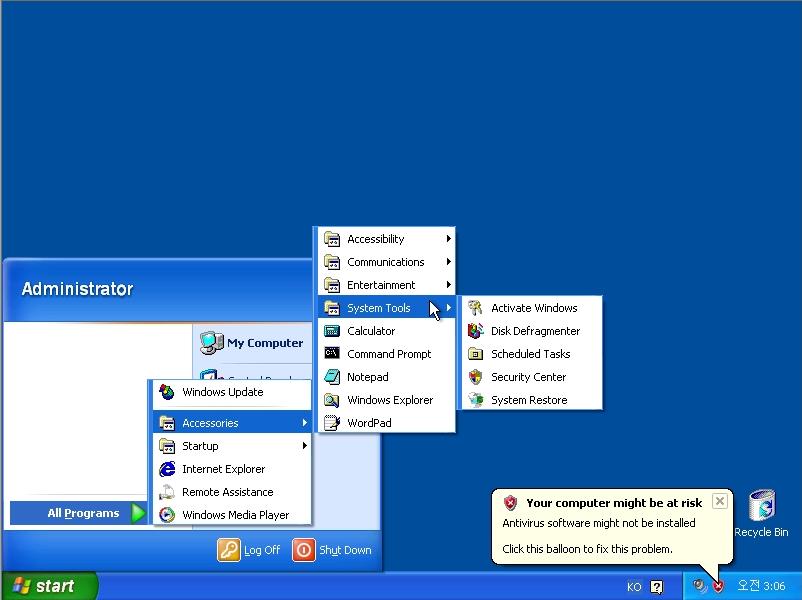The width and height of the screenshot is (802, 600).
Task: Open the Remote Assistance icon
Action: point(167,492)
